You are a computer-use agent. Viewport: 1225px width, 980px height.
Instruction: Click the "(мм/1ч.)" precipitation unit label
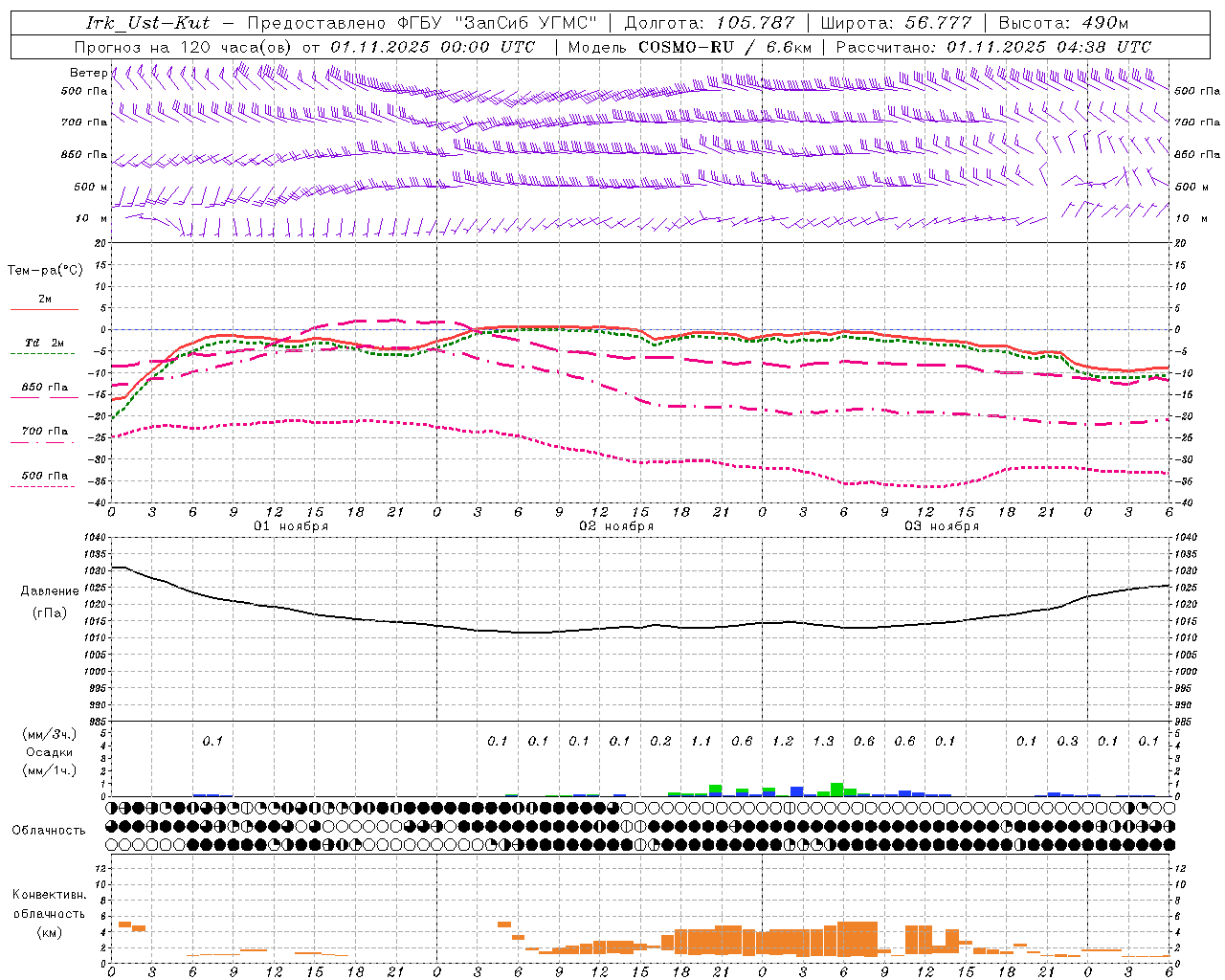pos(49,770)
